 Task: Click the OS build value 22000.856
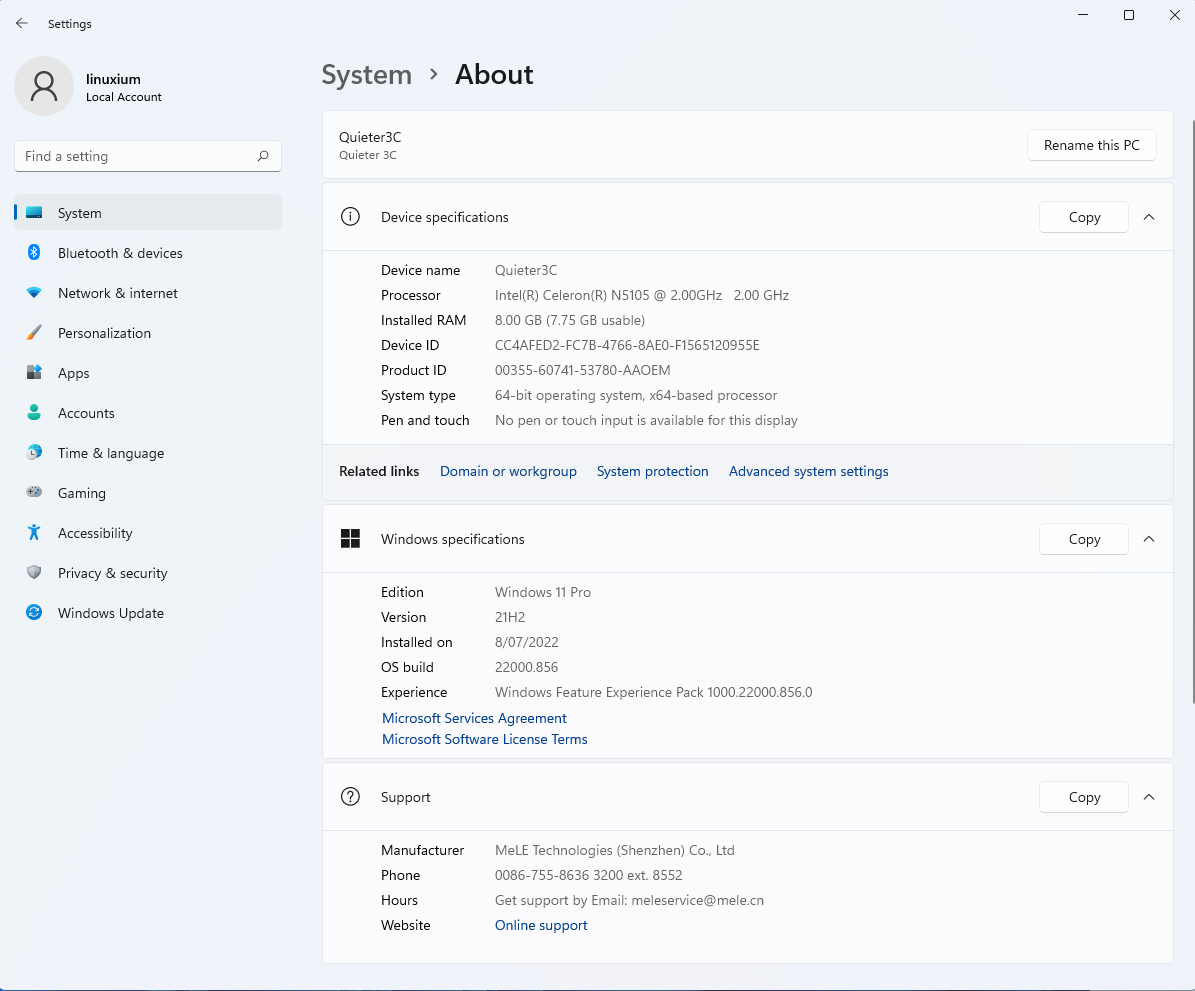click(x=527, y=667)
